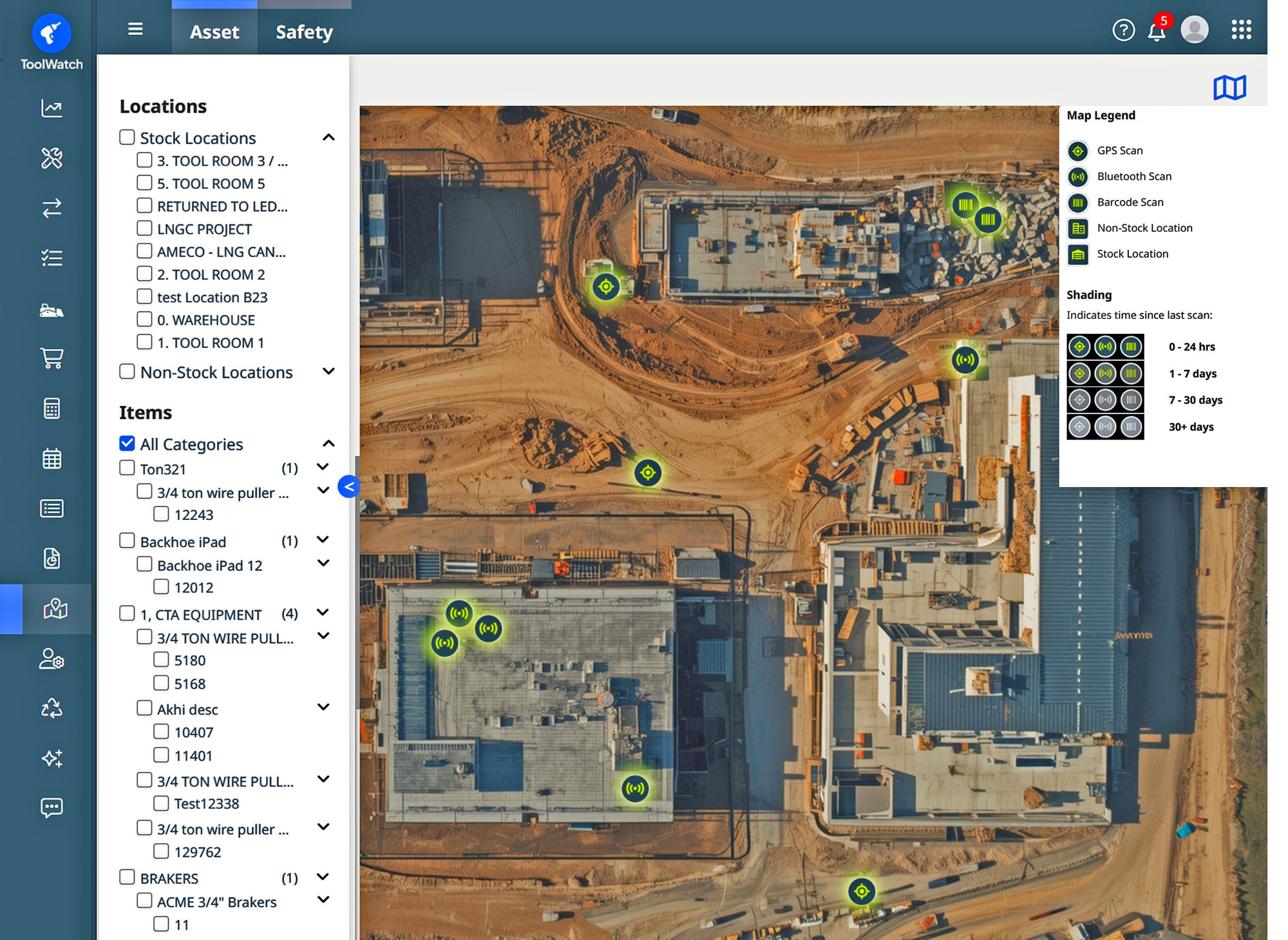Open the notifications bell icon
Screen dimensions: 1288x940
pyautogui.click(x=1156, y=31)
